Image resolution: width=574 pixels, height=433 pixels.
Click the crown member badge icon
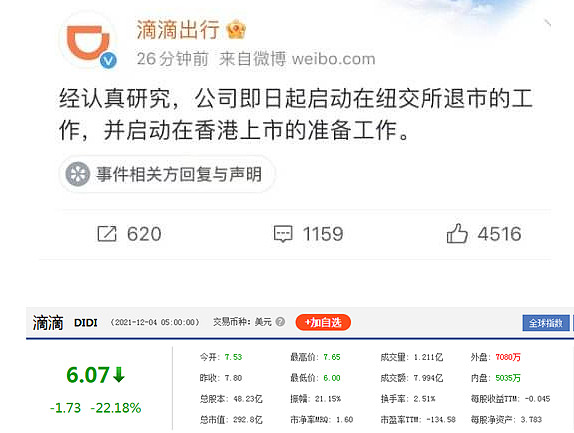pyautogui.click(x=236, y=30)
